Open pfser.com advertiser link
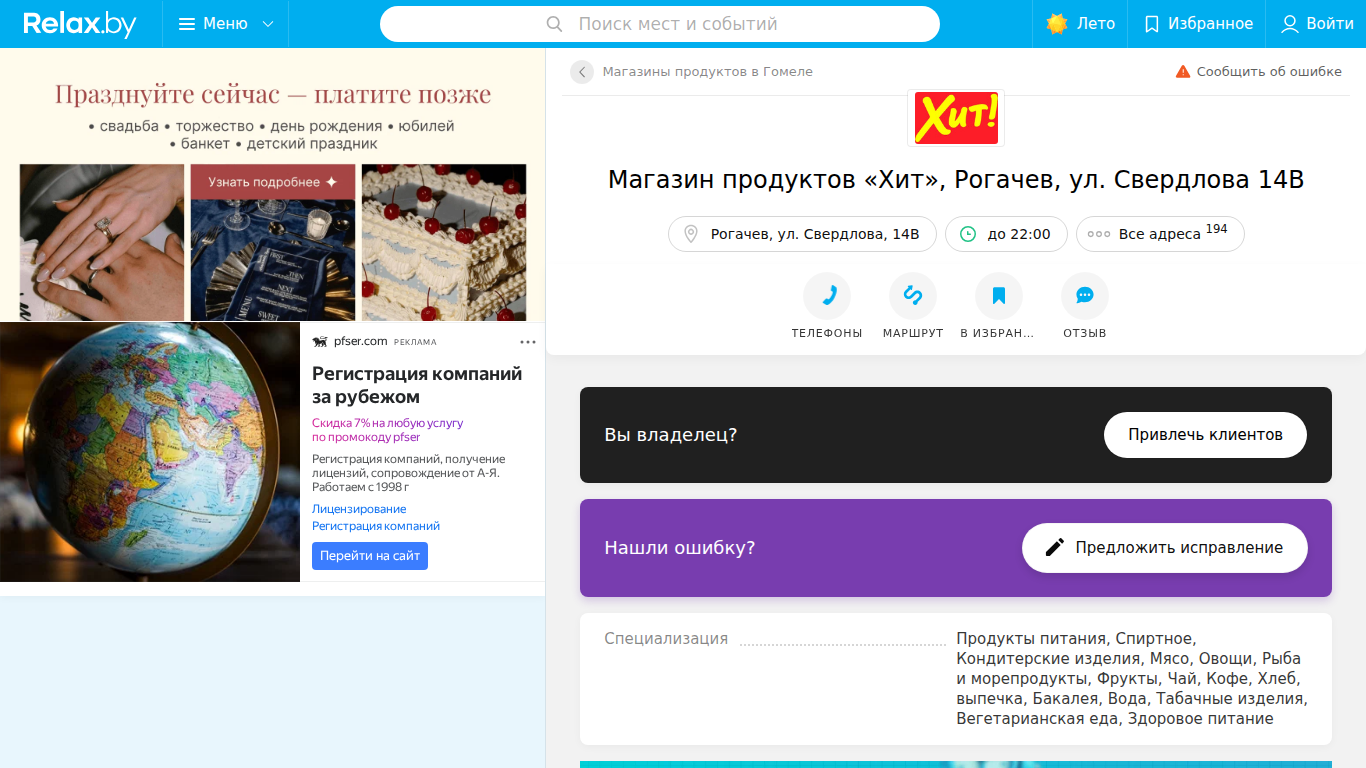This screenshot has height=768, width=1366. [360, 342]
